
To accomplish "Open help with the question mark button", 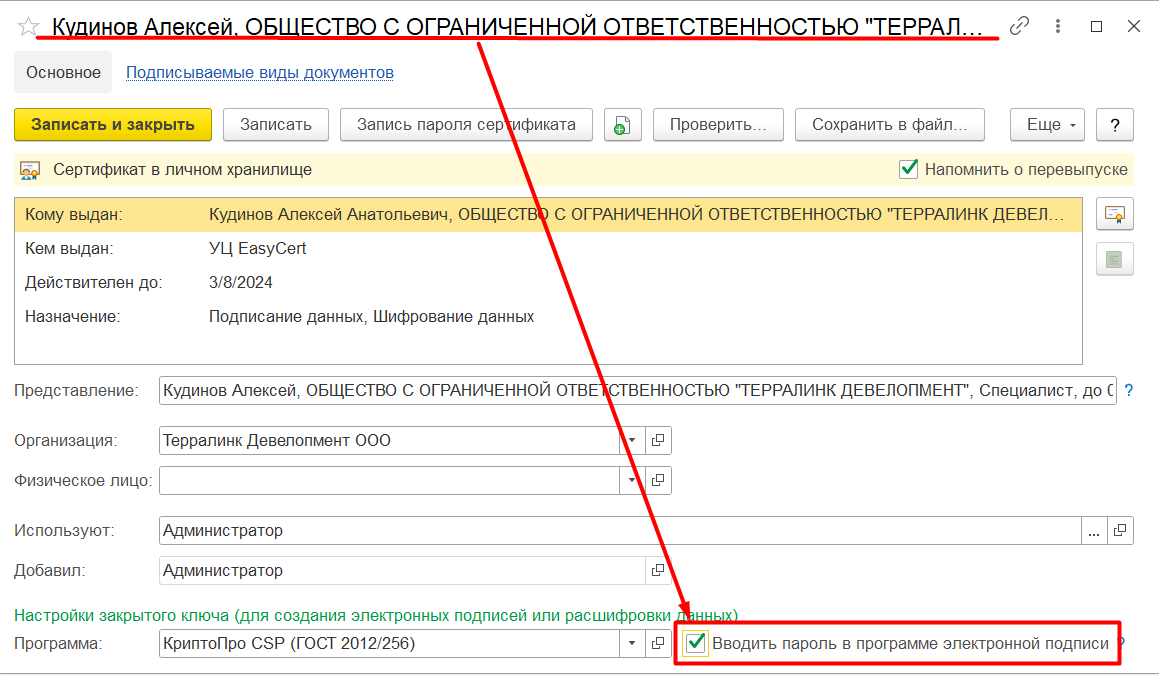I will click(1115, 125).
